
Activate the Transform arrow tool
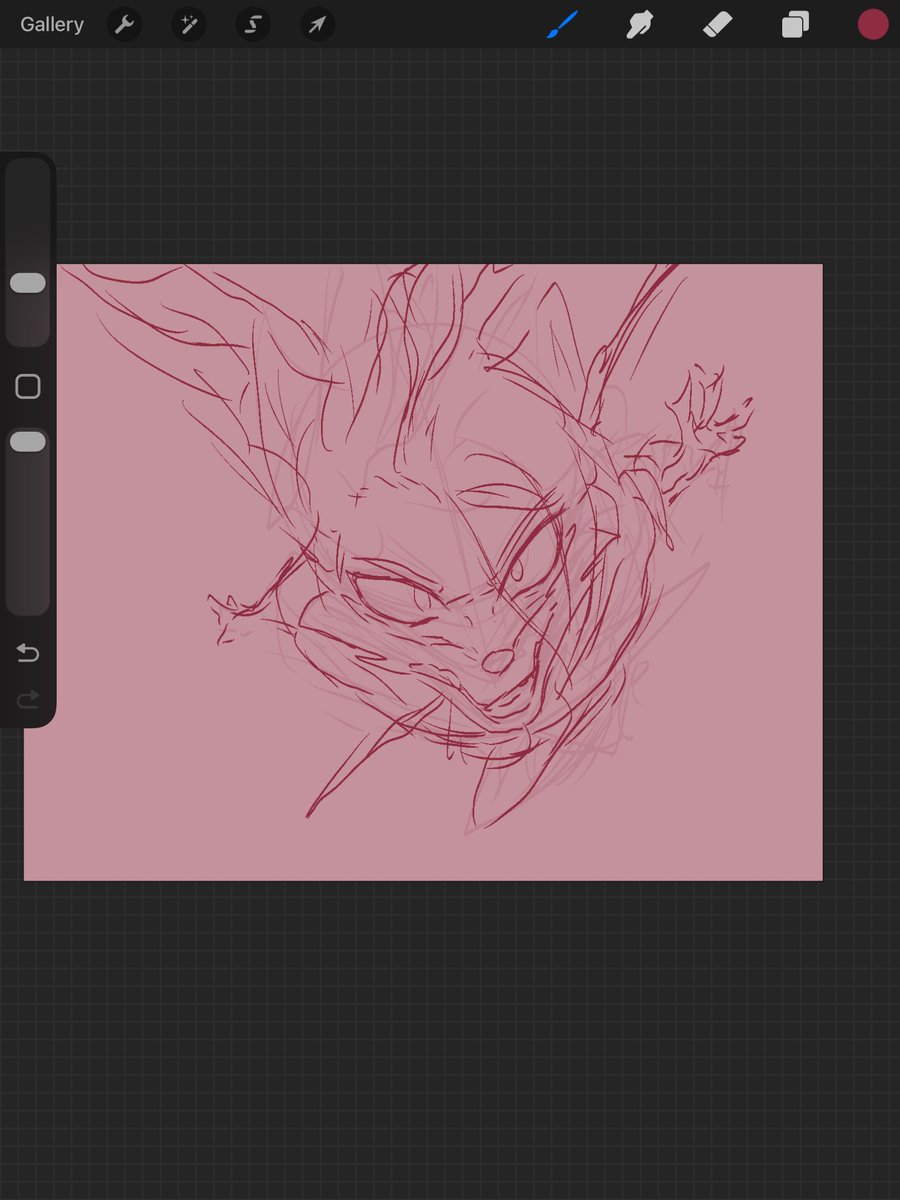click(x=316, y=24)
